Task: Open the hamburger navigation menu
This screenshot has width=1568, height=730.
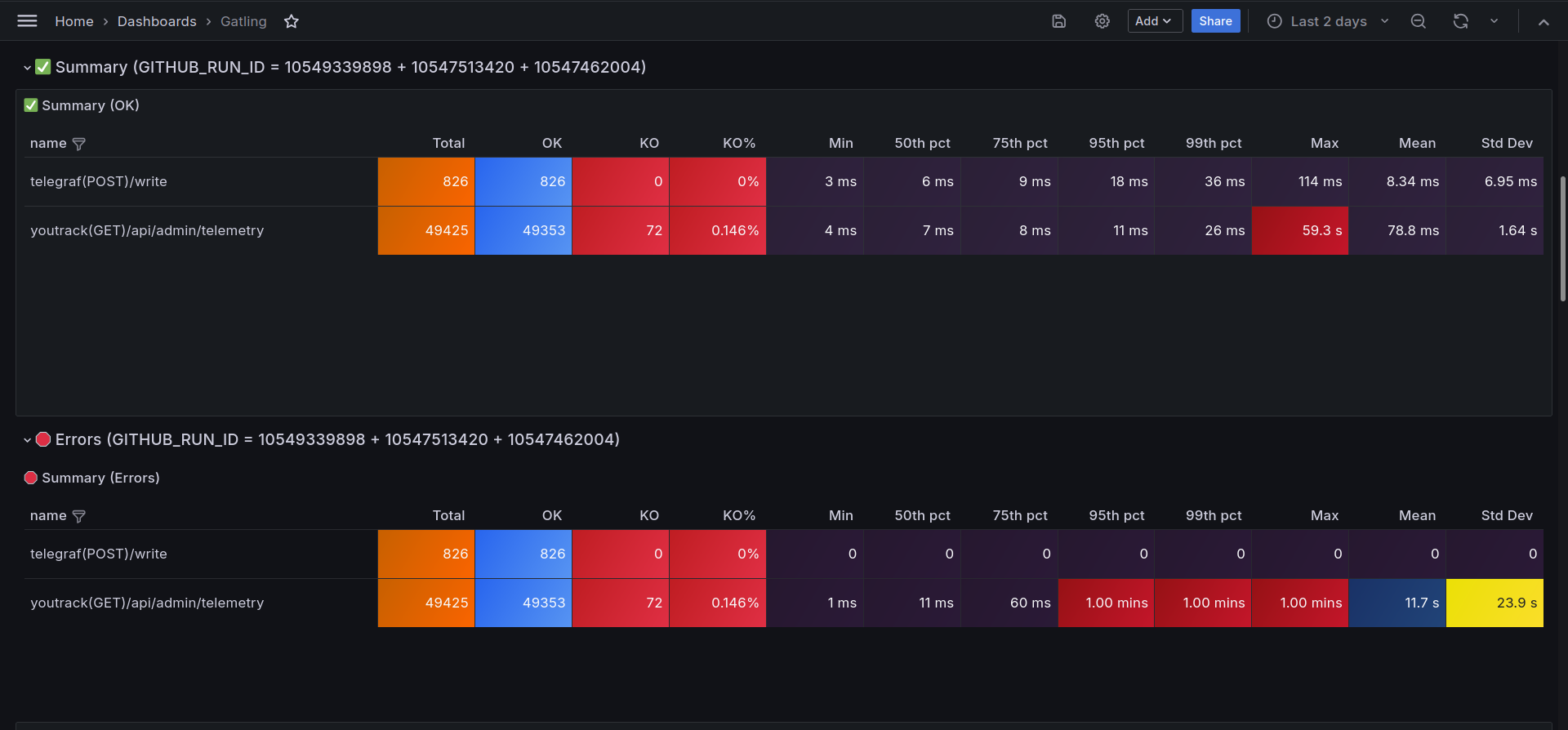Action: click(27, 21)
